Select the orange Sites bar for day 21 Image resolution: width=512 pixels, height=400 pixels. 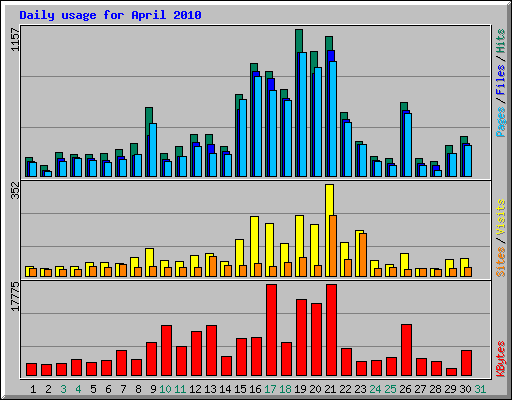[x=333, y=246]
